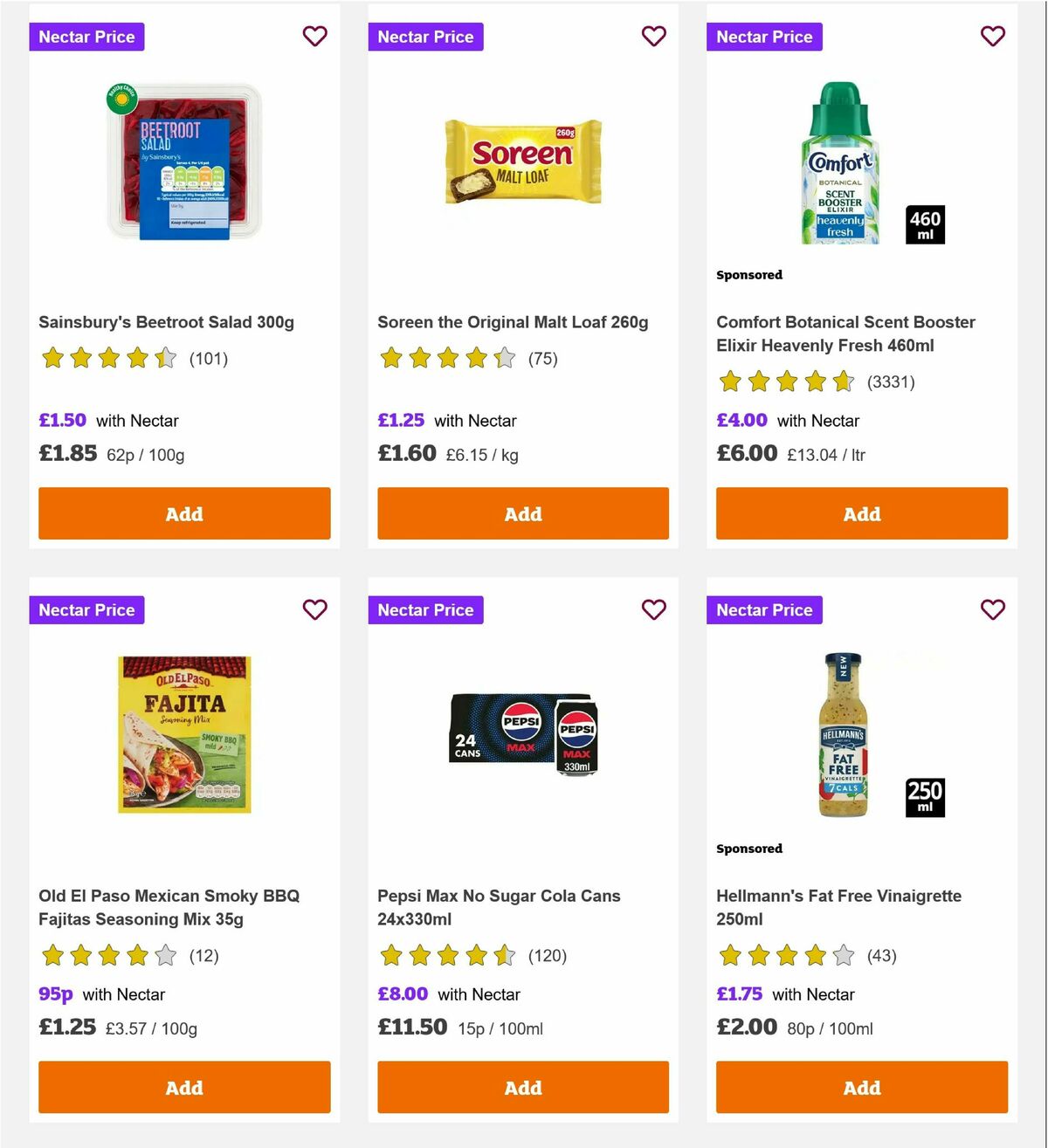Click the Nectar Price badge on Pepsi Max

click(x=425, y=609)
